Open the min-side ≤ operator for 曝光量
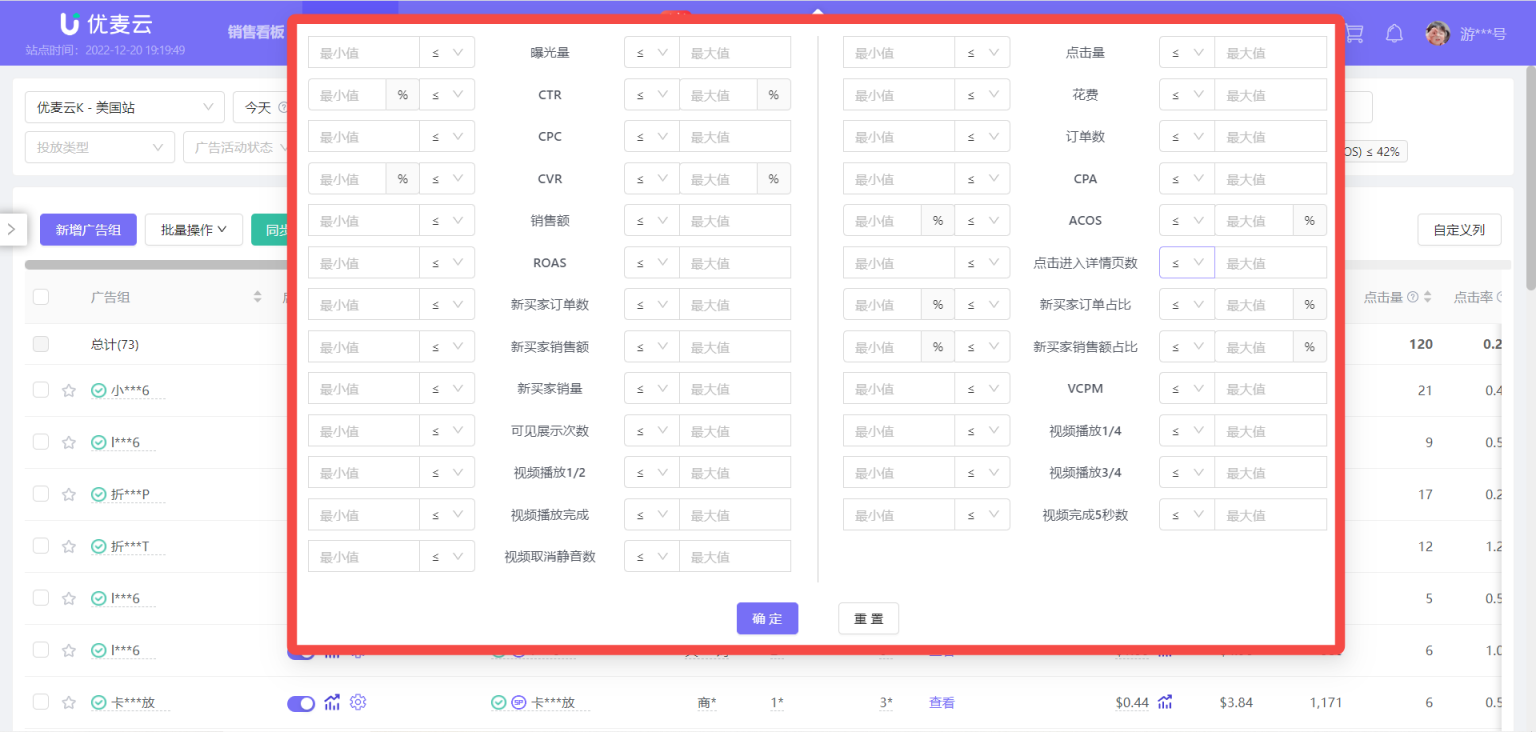Viewport: 1536px width, 732px height. point(447,52)
